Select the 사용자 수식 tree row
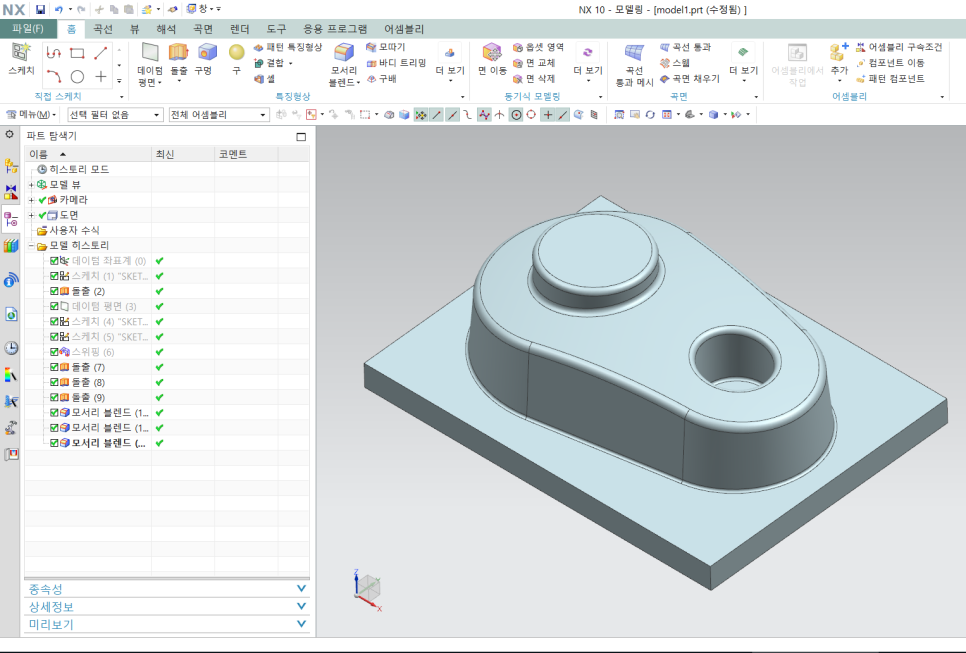The width and height of the screenshot is (966, 653). (68, 230)
